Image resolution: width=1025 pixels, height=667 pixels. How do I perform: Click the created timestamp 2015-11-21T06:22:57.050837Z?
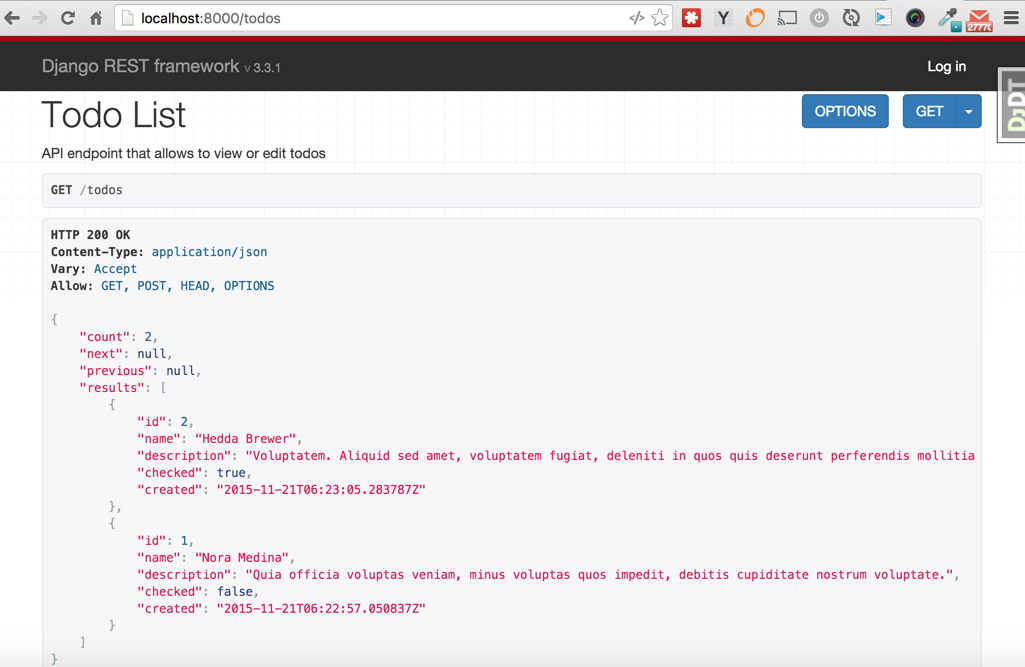tap(321, 609)
